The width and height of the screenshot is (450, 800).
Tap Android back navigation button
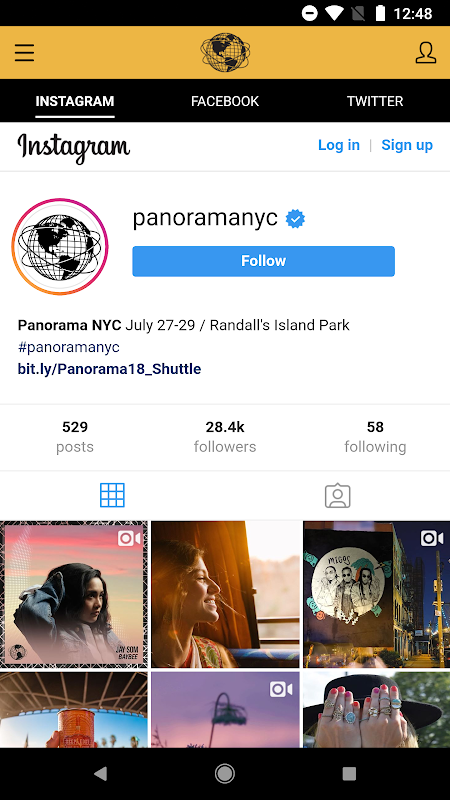[101, 774]
